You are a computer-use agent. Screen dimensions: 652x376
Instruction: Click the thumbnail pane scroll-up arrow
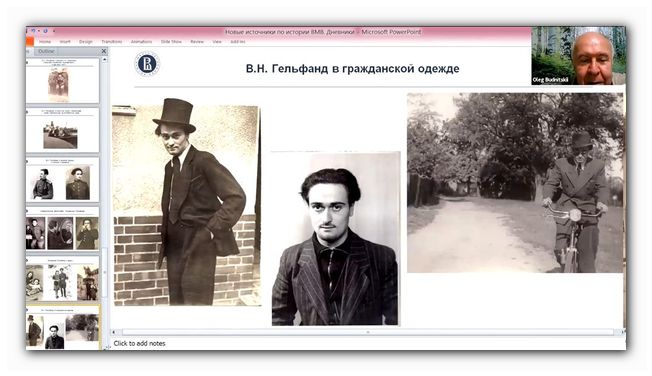(x=104, y=59)
